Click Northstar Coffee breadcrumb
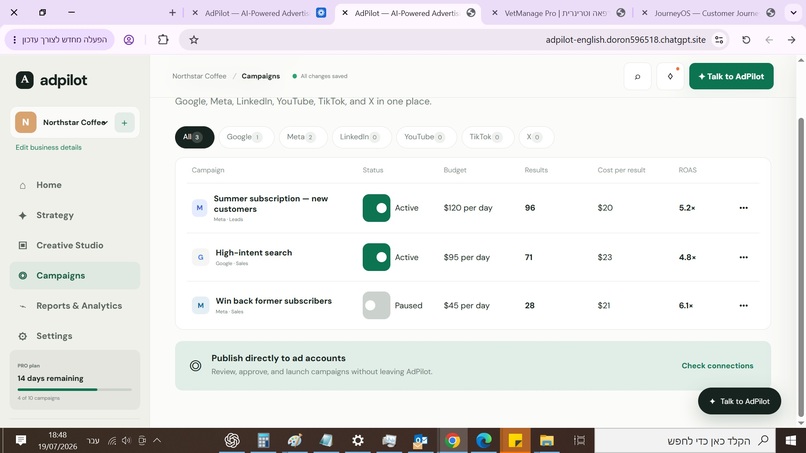The height and width of the screenshot is (453, 806). [x=199, y=76]
